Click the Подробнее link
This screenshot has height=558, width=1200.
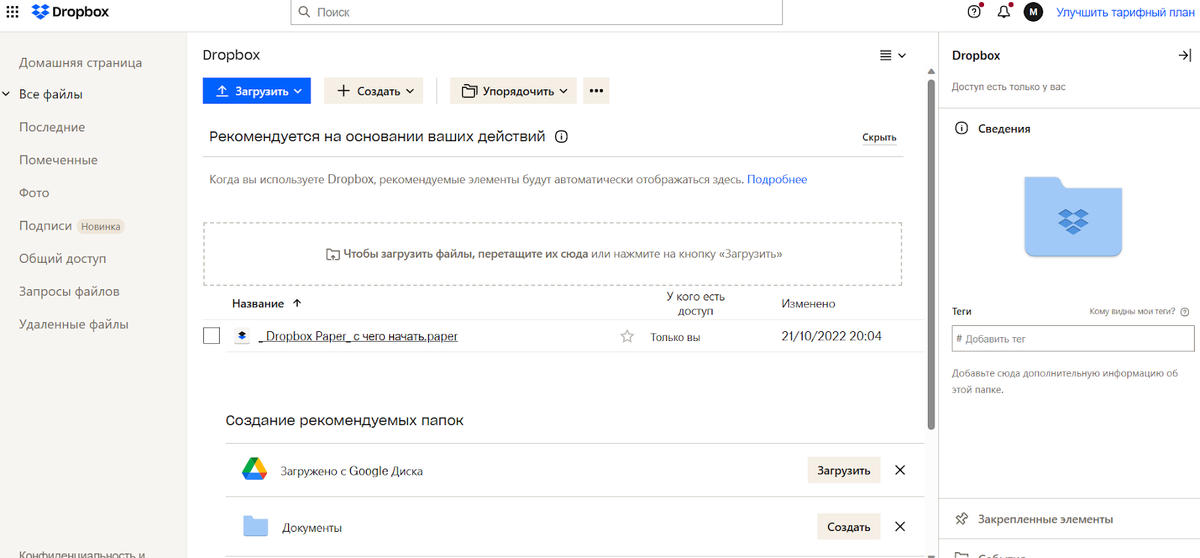[777, 180]
